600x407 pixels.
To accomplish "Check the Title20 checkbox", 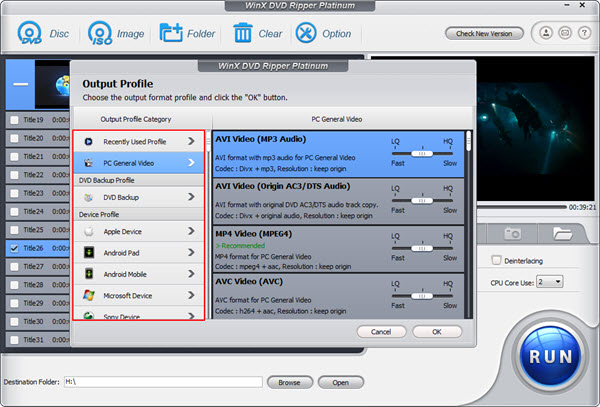I will tap(14, 138).
